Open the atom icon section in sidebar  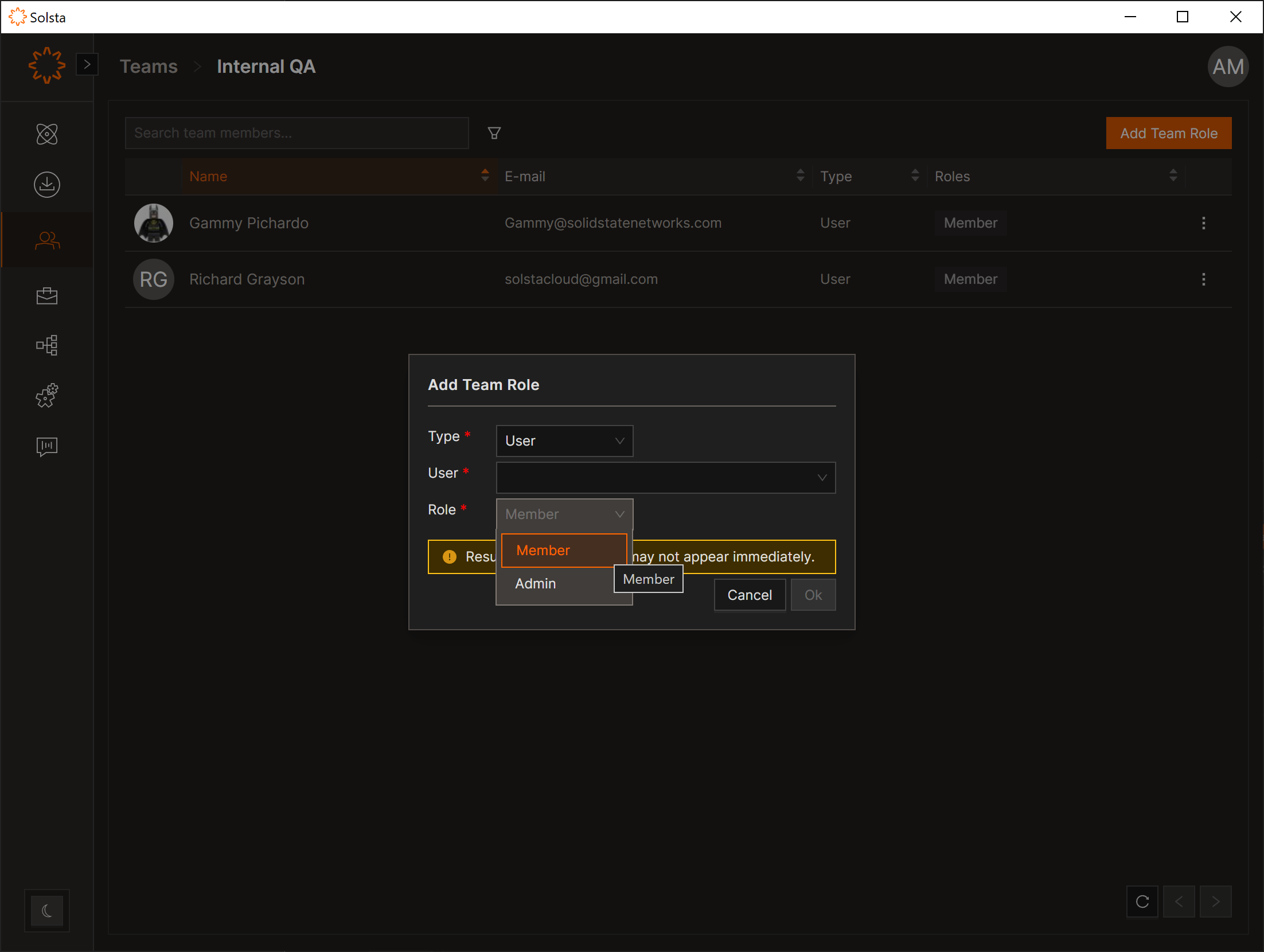(x=47, y=134)
